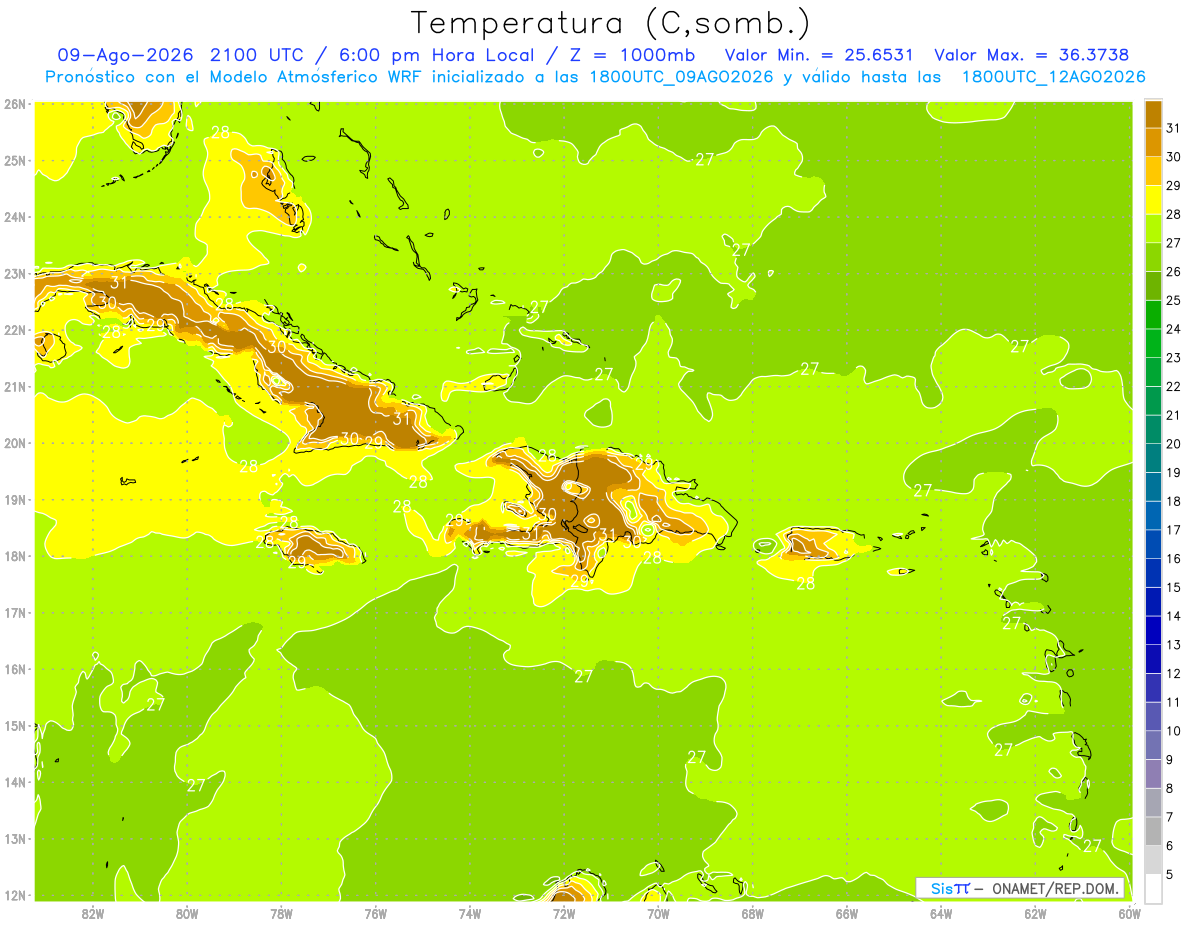The height and width of the screenshot is (927, 1200).
Task: Pick the dark blue legend swatch between 12 and 13
Action: (x=1153, y=659)
